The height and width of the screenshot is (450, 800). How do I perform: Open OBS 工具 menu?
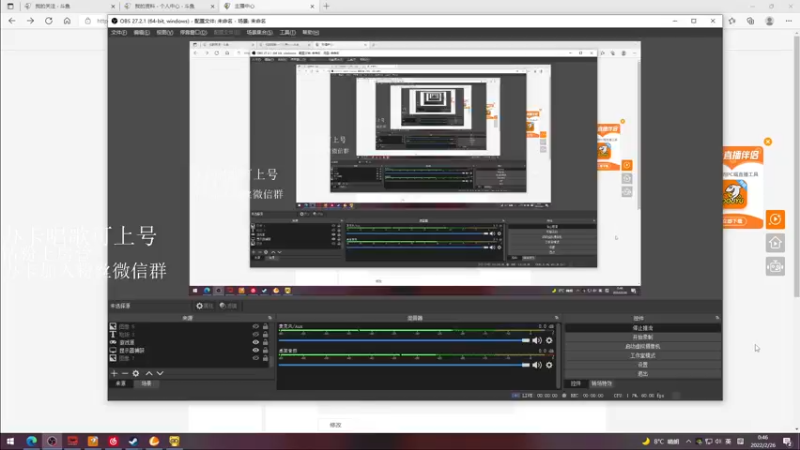coord(287,32)
